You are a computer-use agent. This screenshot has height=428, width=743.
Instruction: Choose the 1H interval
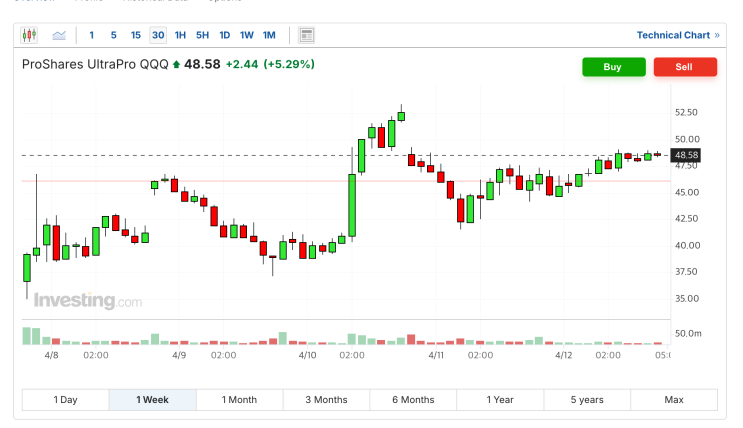[x=180, y=35]
